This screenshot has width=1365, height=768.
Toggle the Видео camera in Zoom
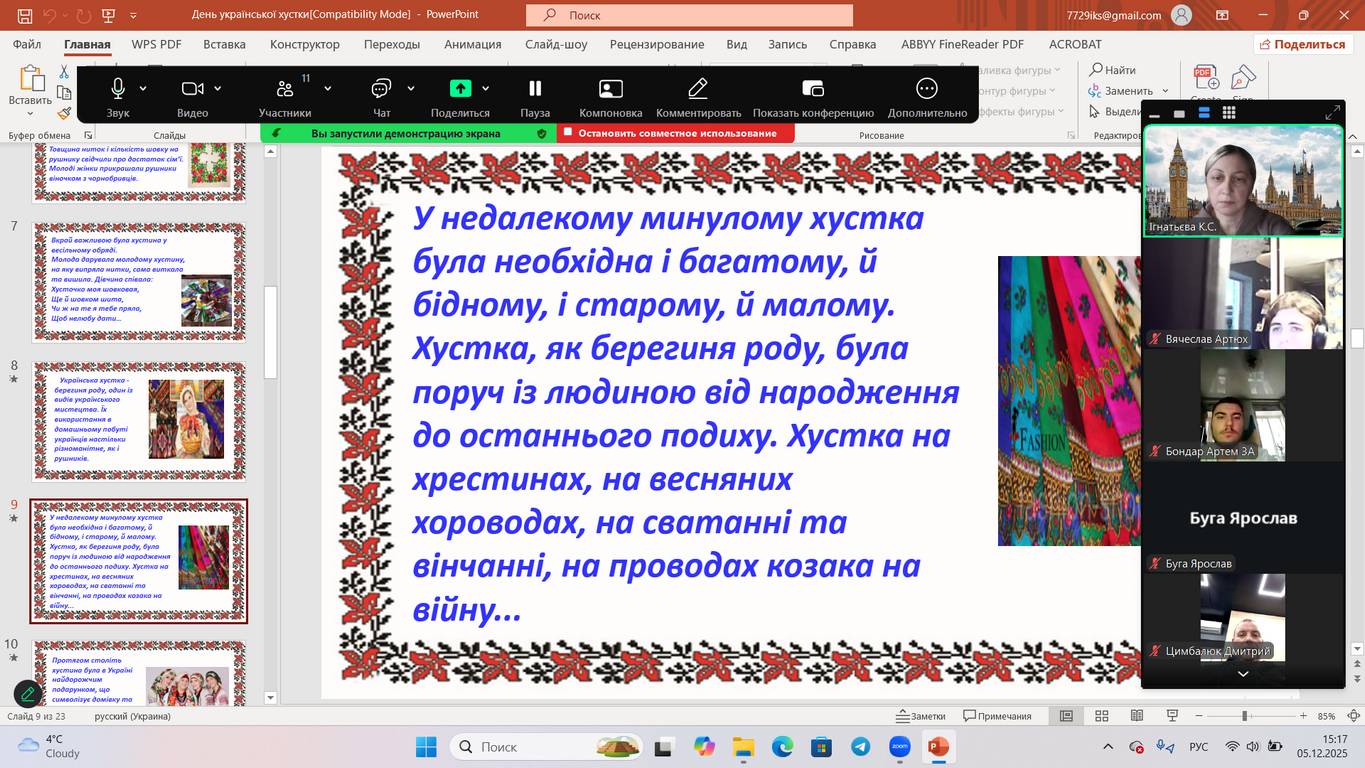coord(192,89)
